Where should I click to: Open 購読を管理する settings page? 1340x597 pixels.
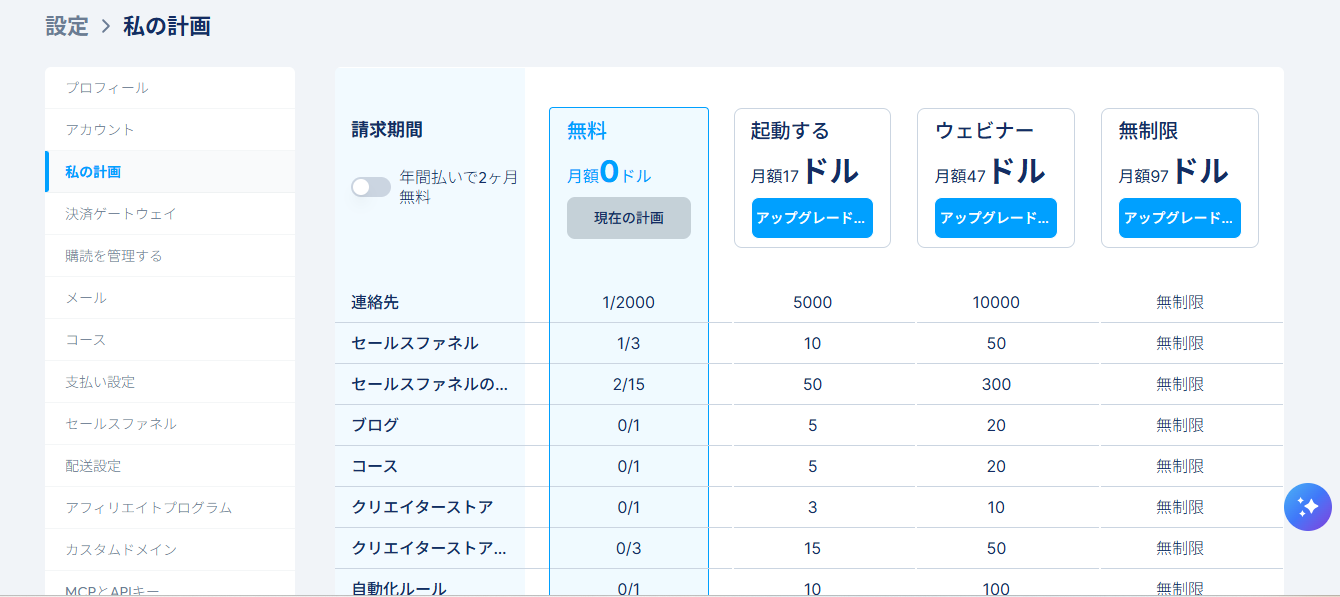pos(170,256)
